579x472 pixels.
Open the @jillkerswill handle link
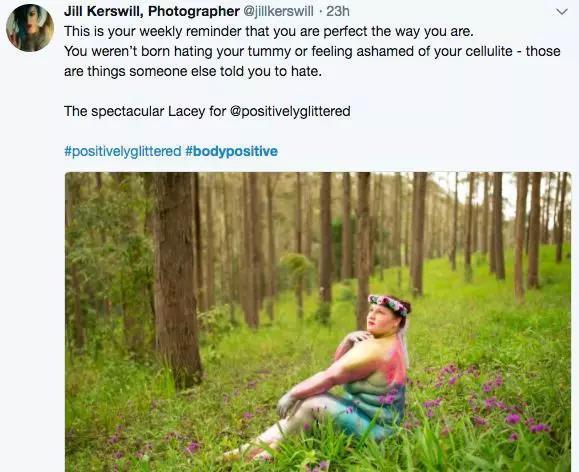(278, 11)
